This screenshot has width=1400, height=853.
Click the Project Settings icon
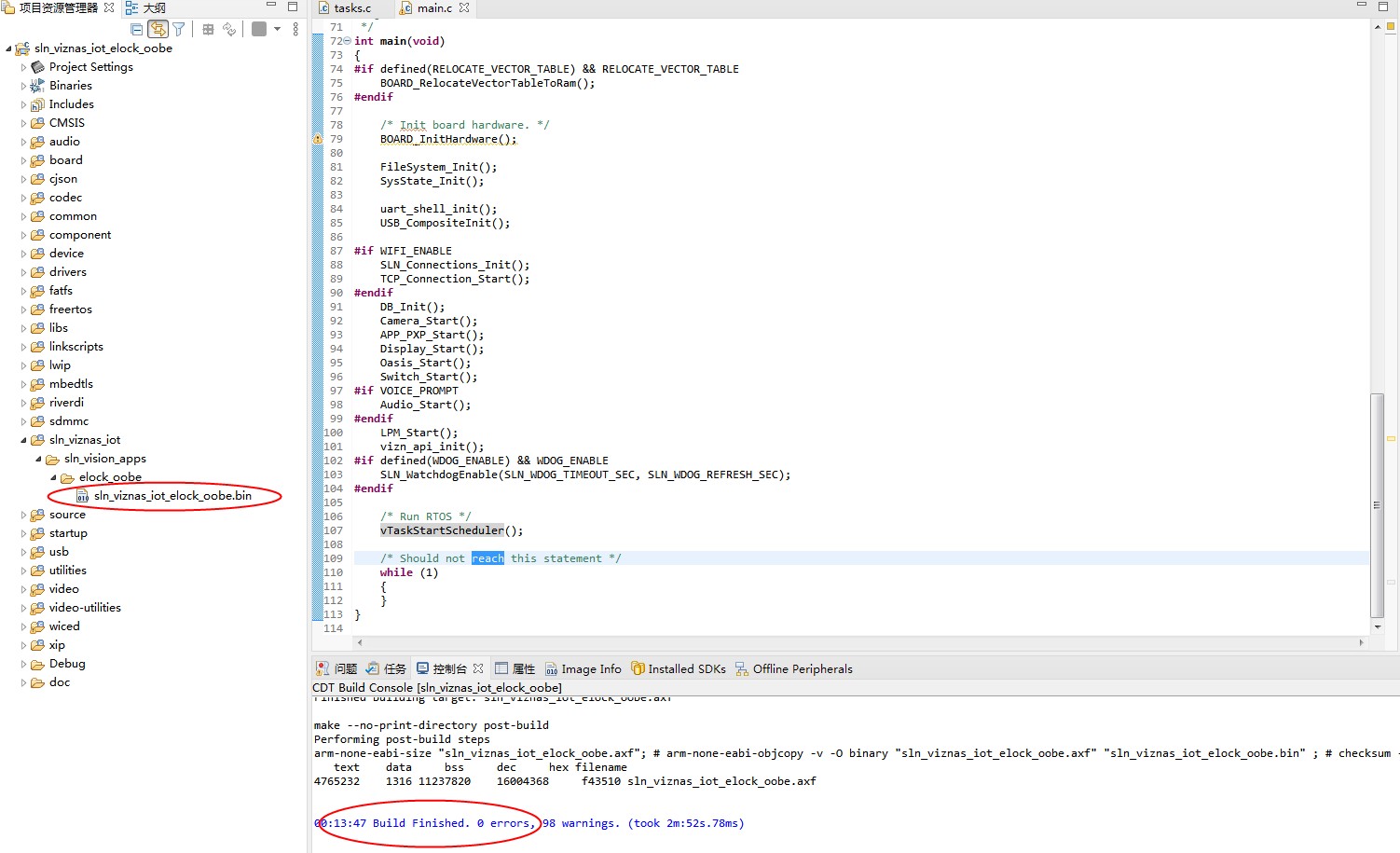pos(37,67)
